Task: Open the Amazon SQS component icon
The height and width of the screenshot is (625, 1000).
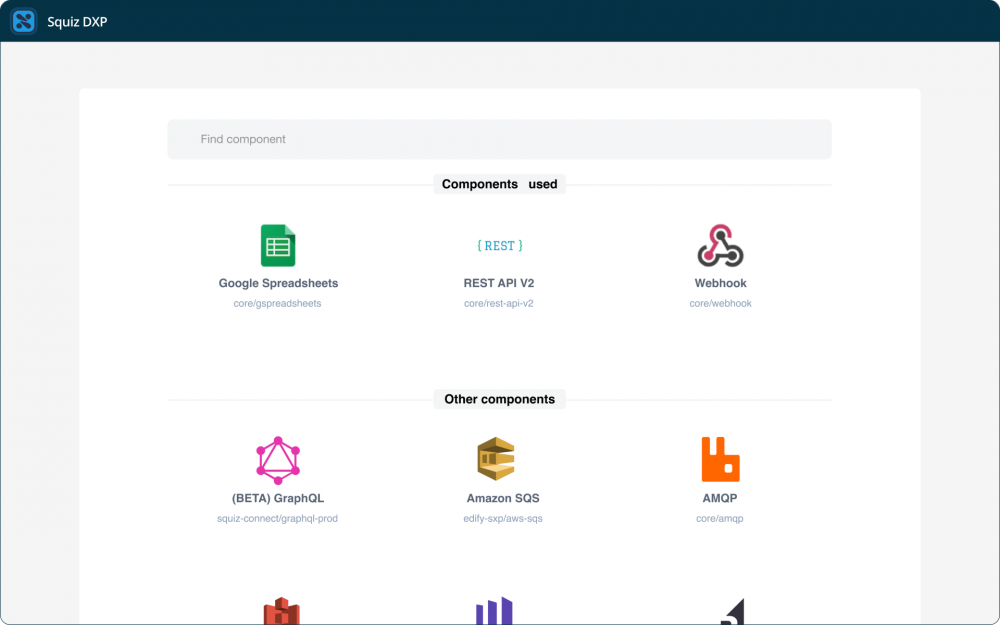Action: coord(495,460)
